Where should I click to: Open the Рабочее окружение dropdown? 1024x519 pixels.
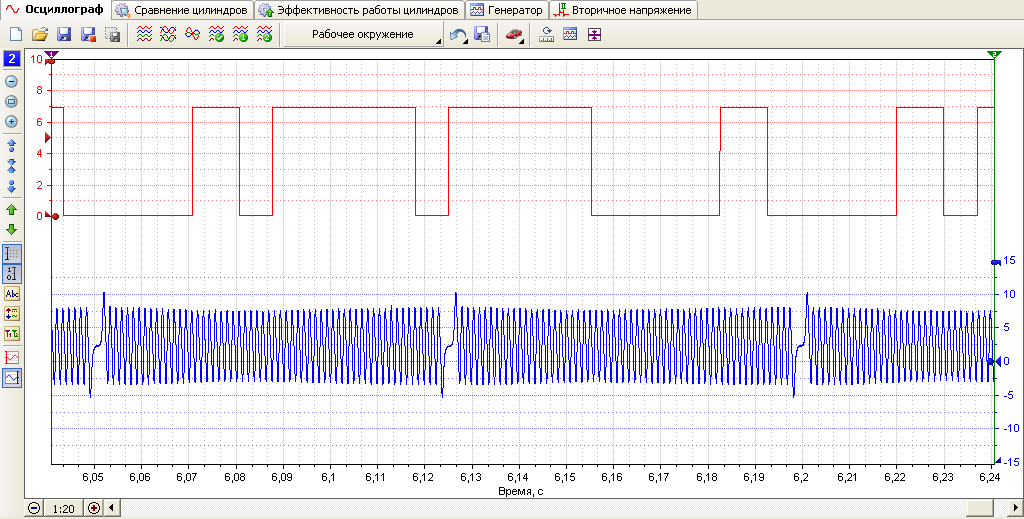click(x=364, y=35)
